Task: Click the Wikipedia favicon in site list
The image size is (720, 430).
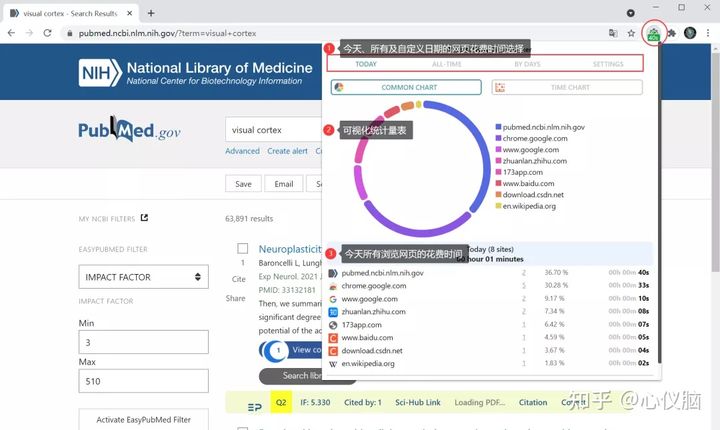Action: click(x=333, y=364)
